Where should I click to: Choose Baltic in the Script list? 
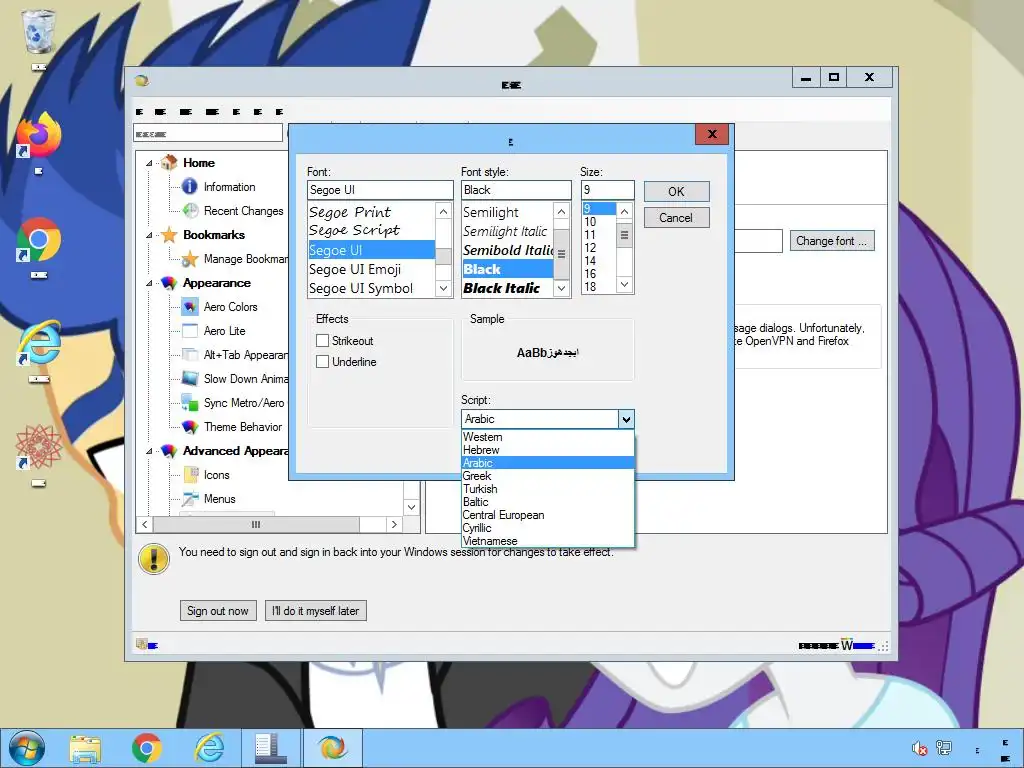click(x=548, y=502)
